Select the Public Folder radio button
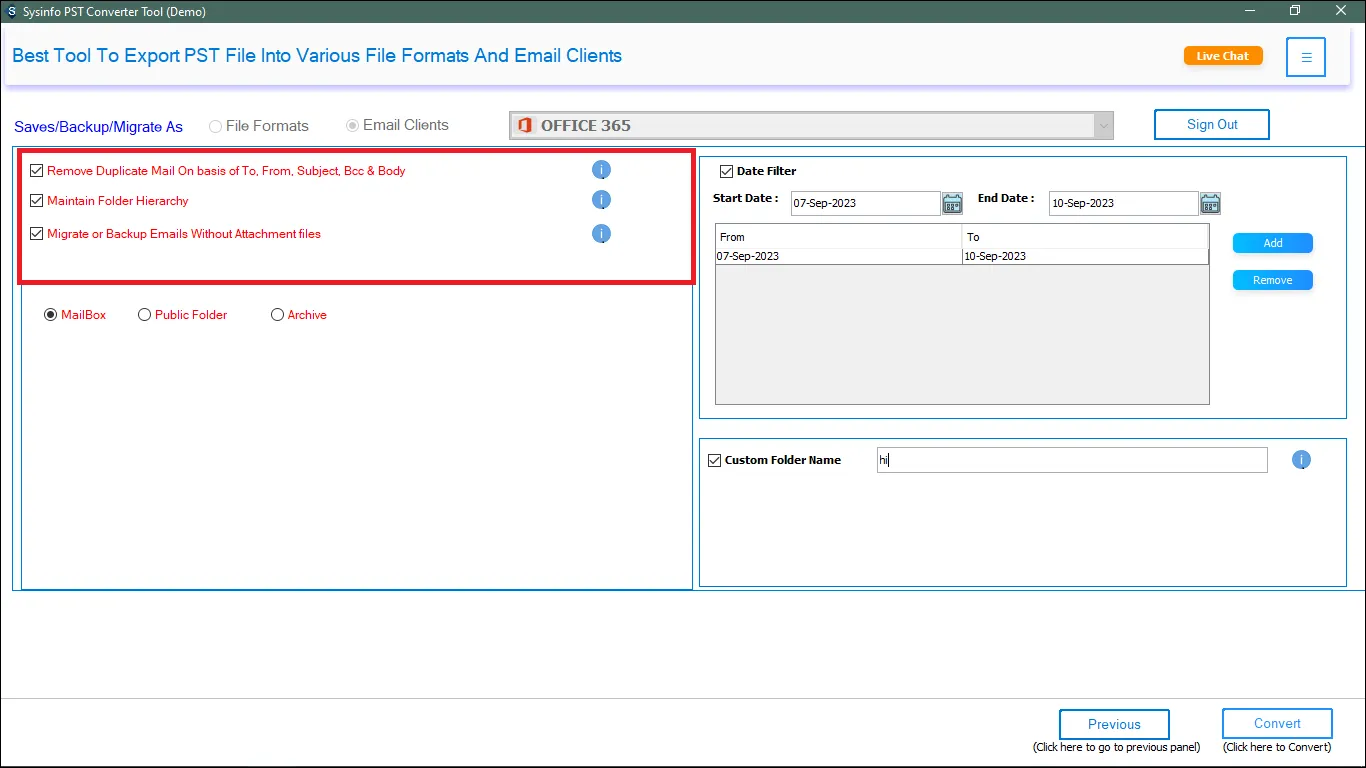This screenshot has height=768, width=1366. [x=145, y=315]
